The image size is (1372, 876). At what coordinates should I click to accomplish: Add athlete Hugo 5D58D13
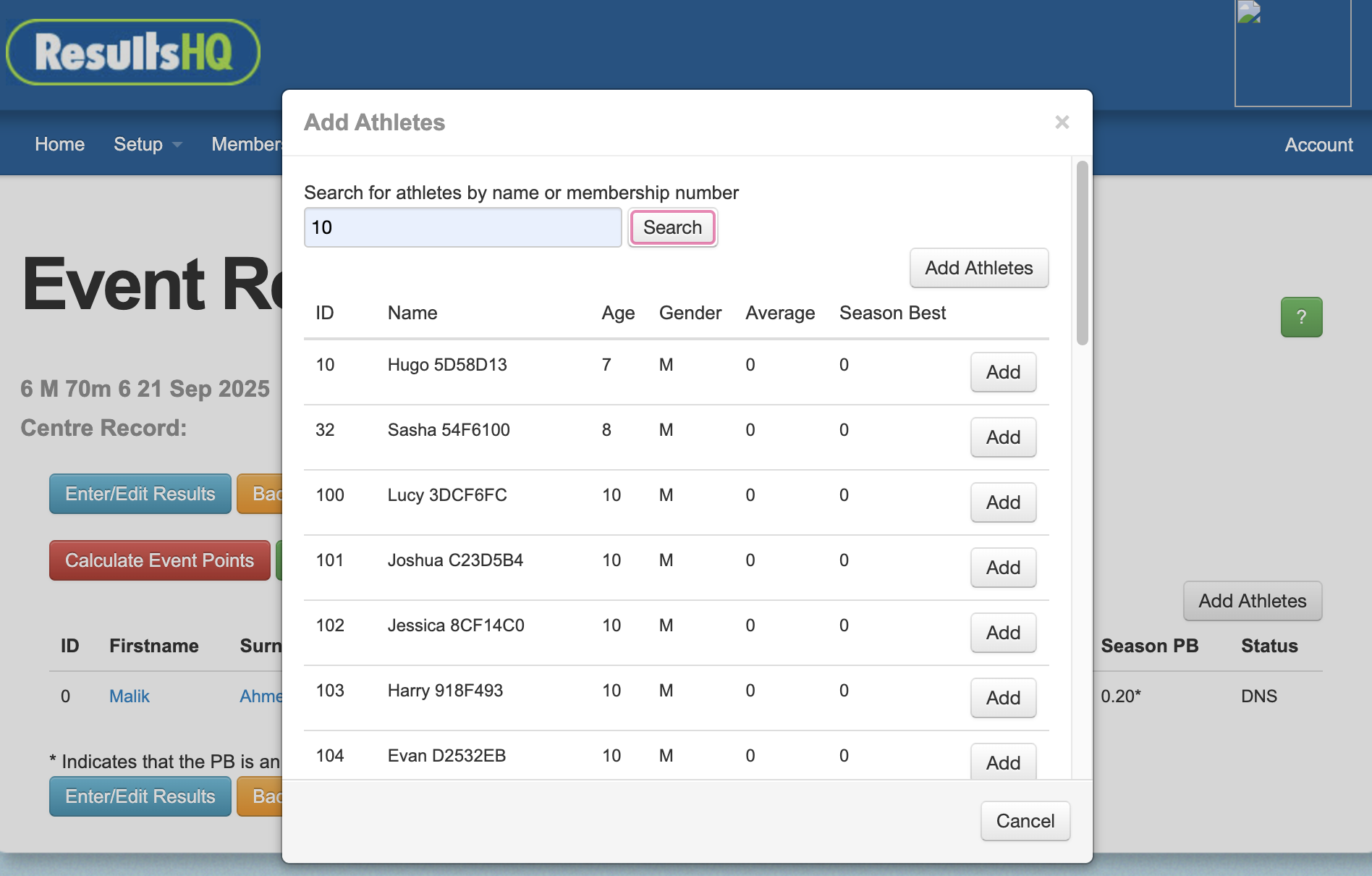1003,372
